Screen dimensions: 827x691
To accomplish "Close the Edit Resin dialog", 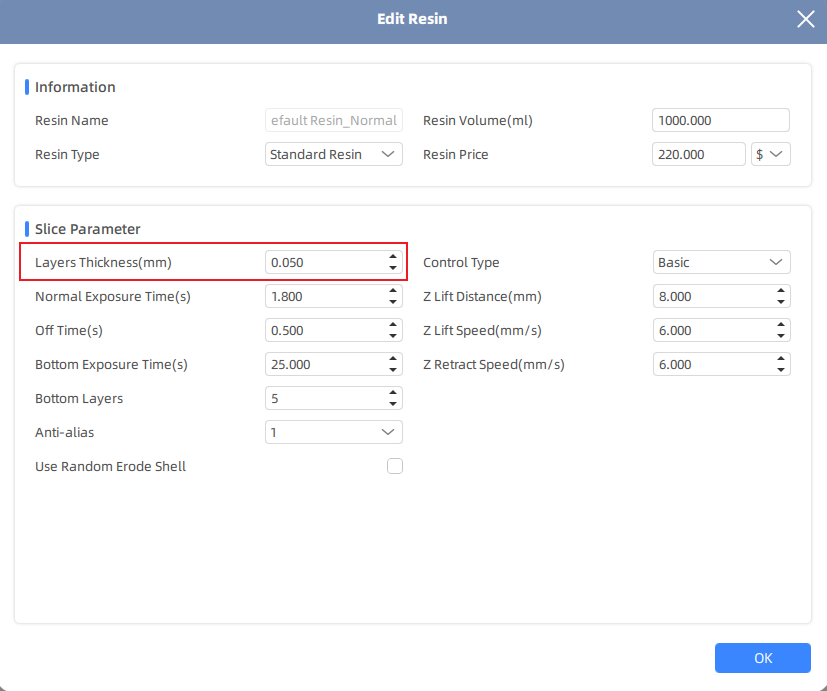I will point(805,19).
